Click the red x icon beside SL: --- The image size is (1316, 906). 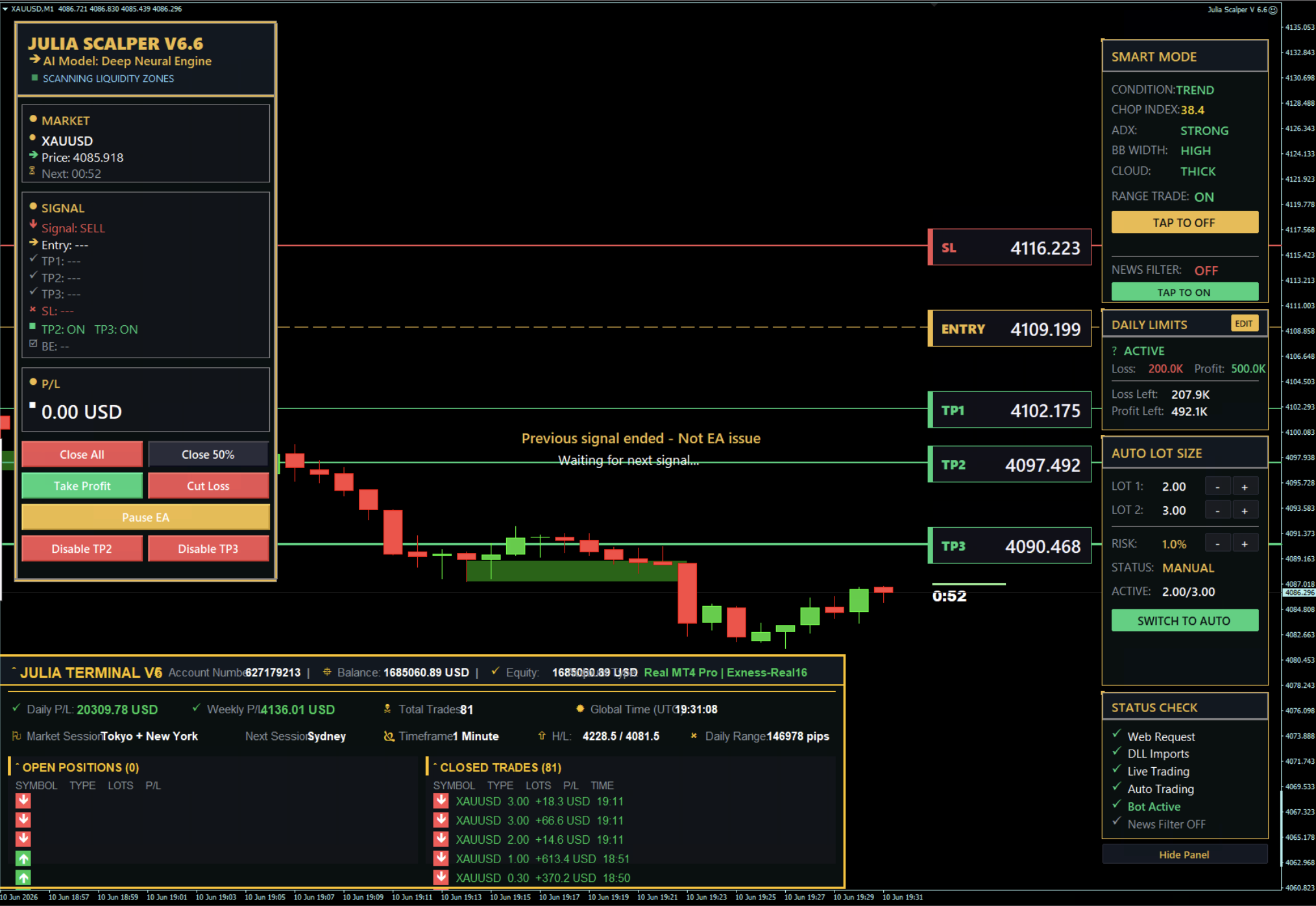[32, 310]
